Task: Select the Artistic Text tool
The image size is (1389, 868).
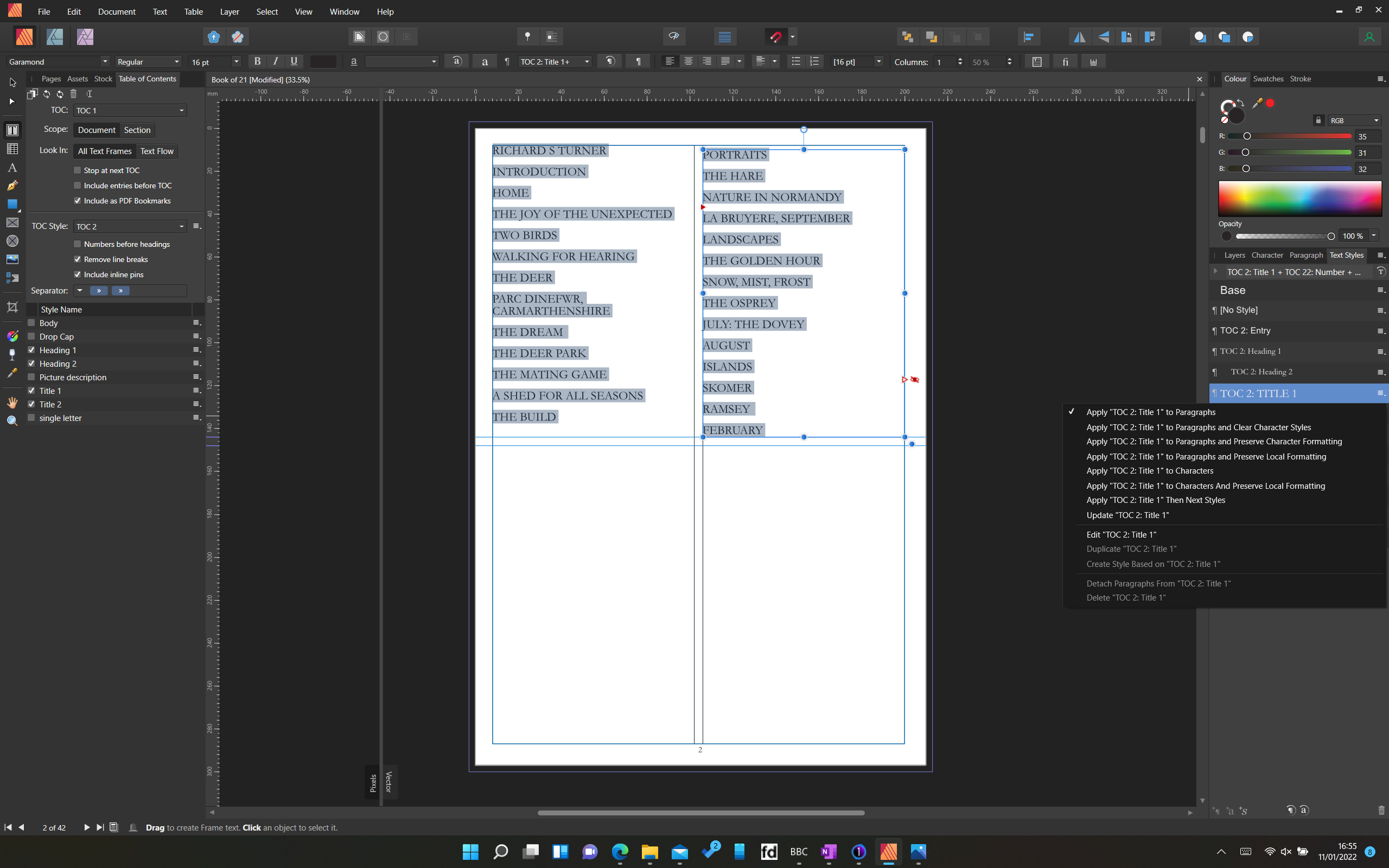Action: (x=12, y=168)
